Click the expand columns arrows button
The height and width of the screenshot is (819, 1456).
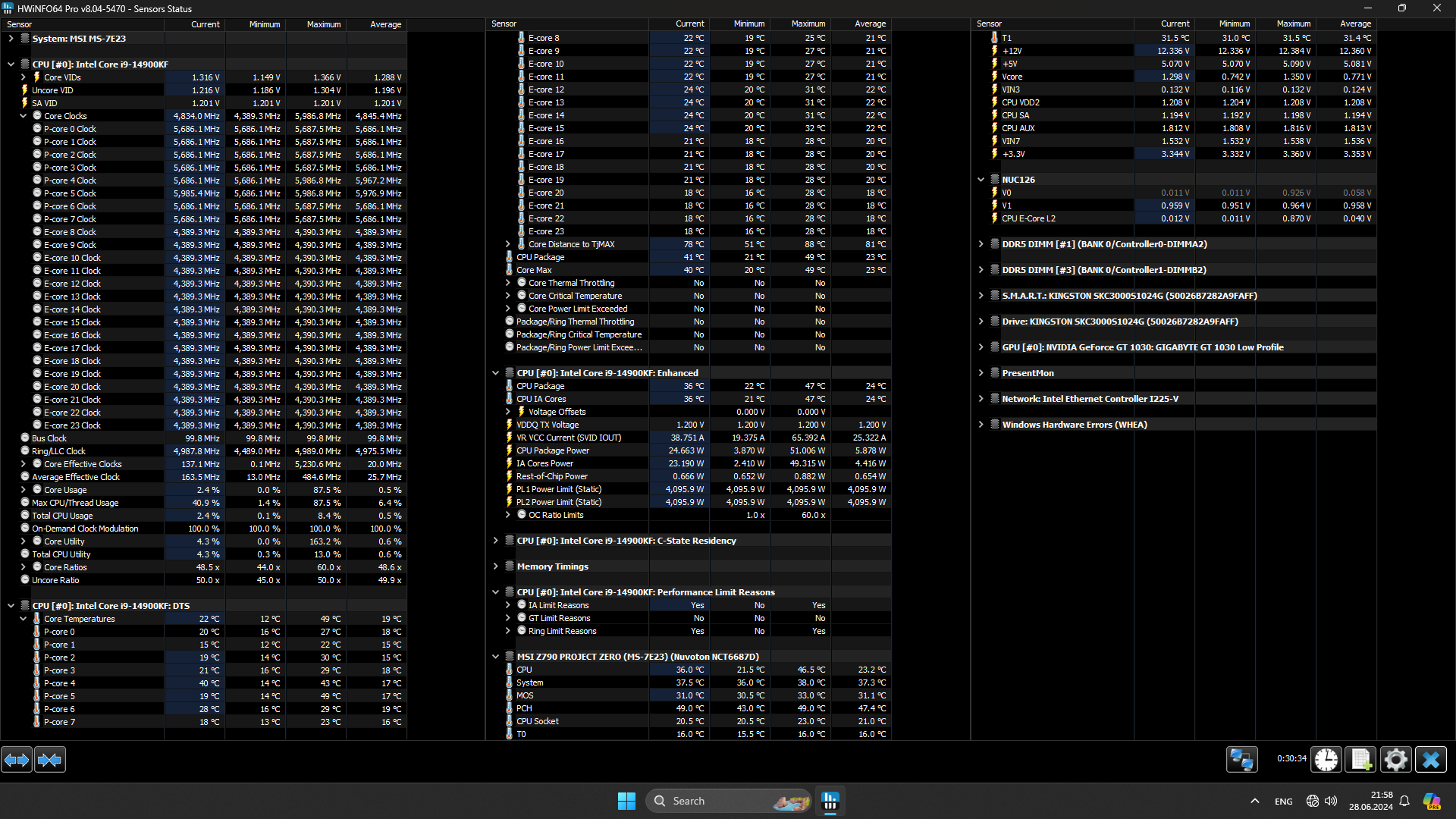click(x=17, y=759)
